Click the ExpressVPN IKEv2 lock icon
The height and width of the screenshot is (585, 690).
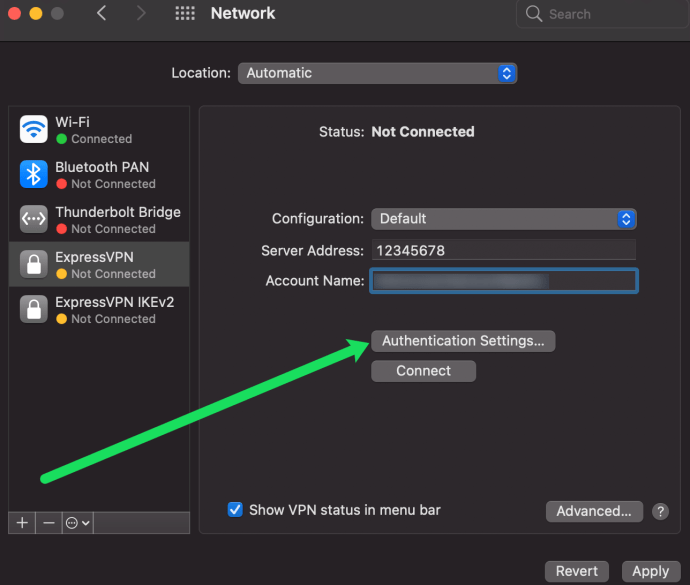33,309
